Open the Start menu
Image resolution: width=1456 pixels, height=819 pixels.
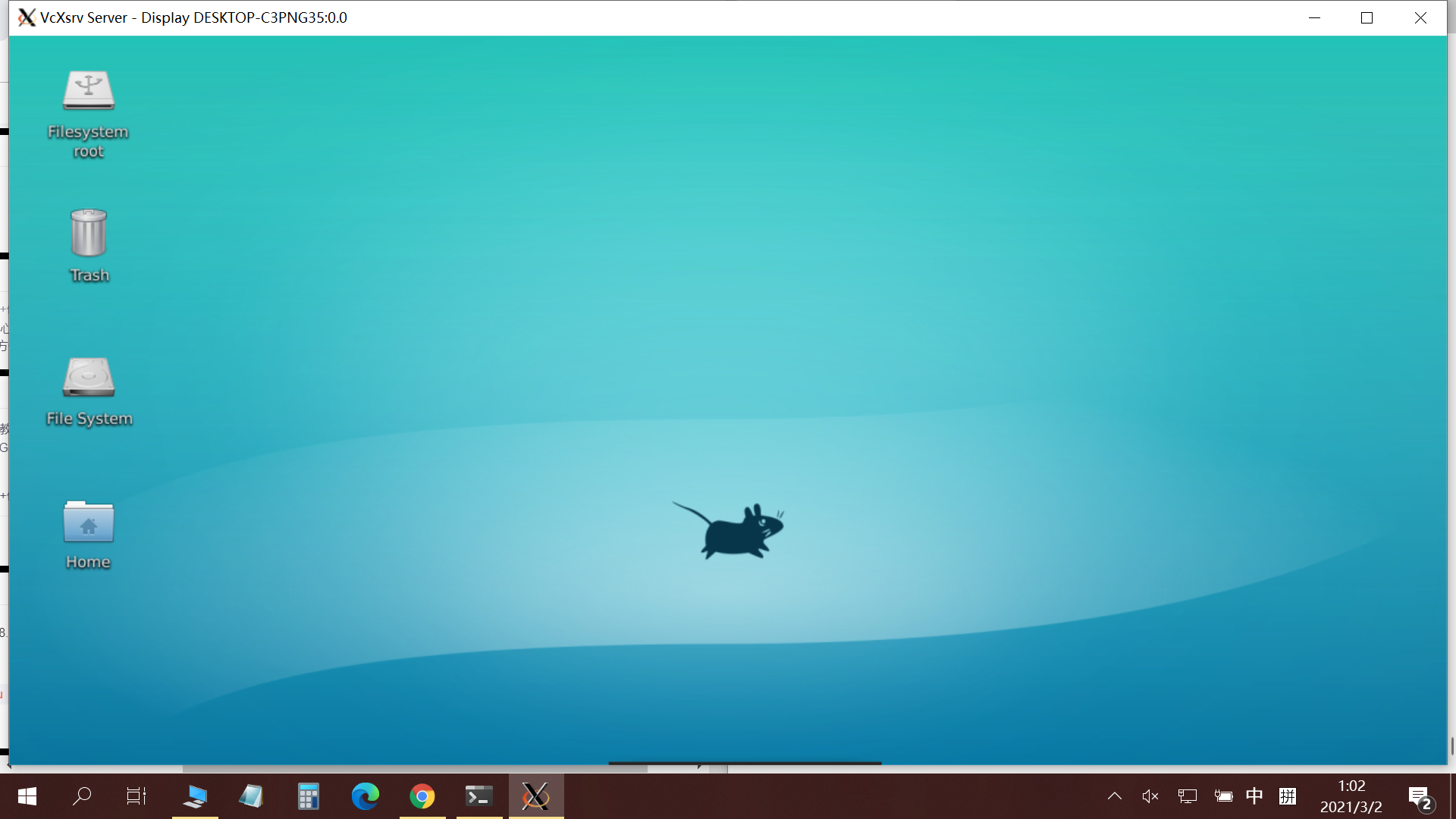pyautogui.click(x=27, y=796)
